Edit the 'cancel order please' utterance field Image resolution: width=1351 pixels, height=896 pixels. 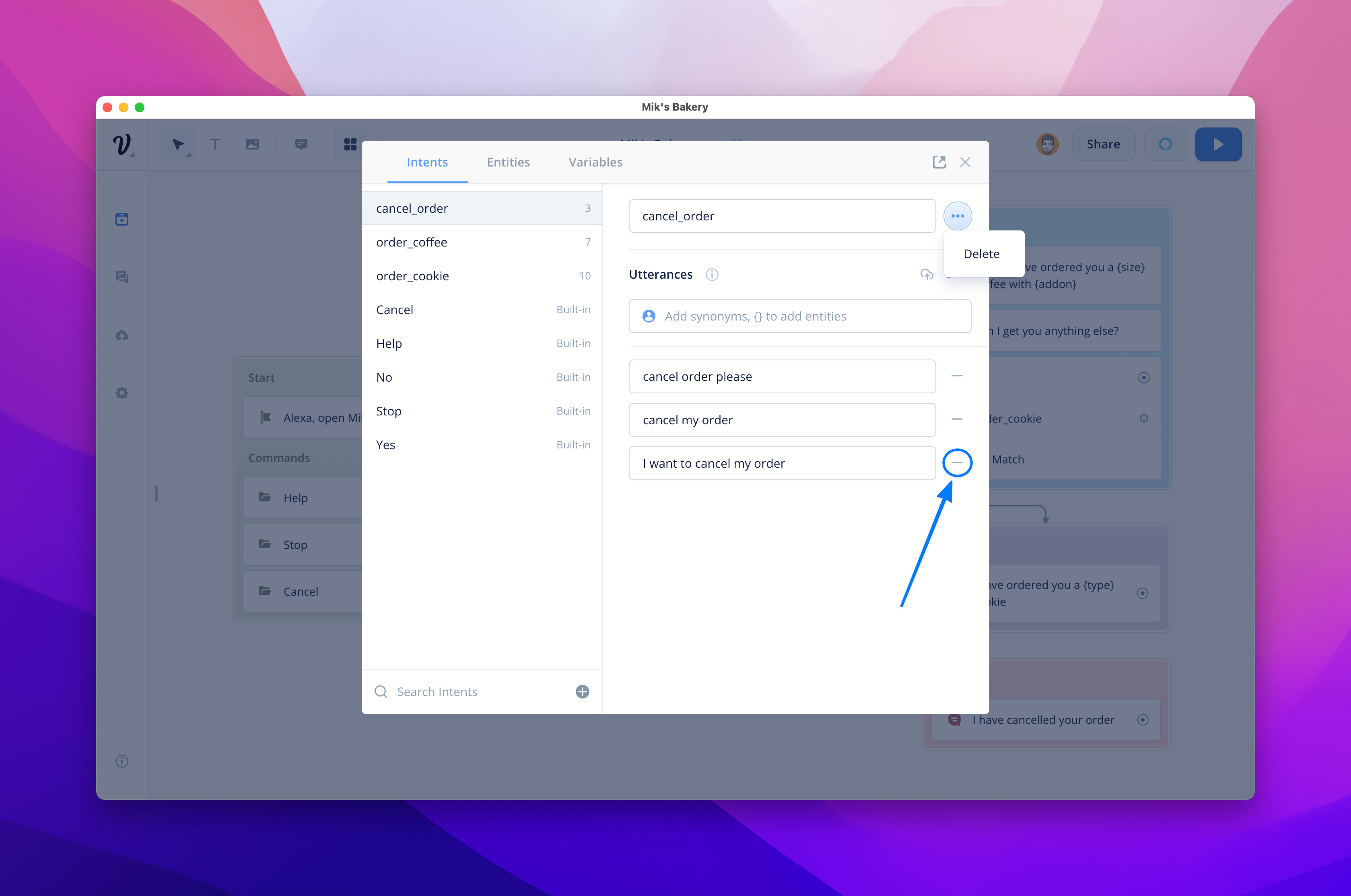[x=782, y=376]
